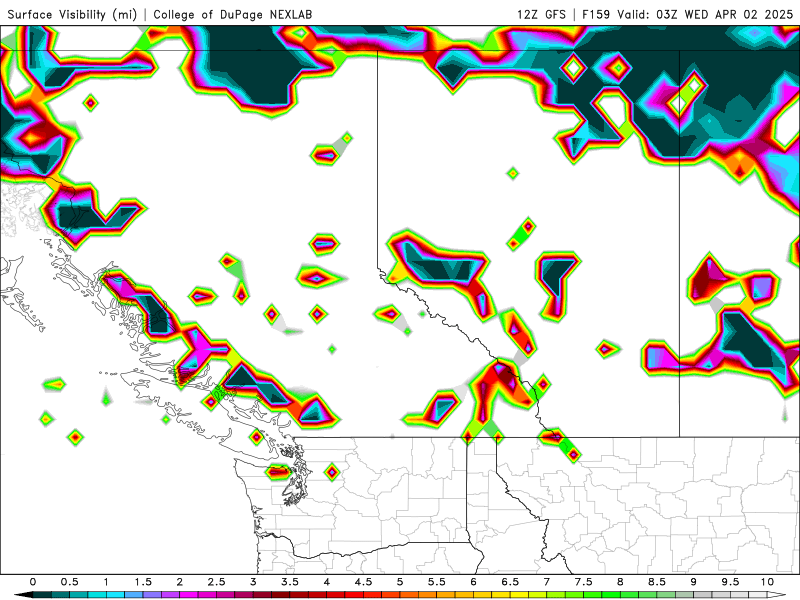Screen dimensions: 800x600
Task: Click the '5' label on the color scale
Action: [400, 582]
